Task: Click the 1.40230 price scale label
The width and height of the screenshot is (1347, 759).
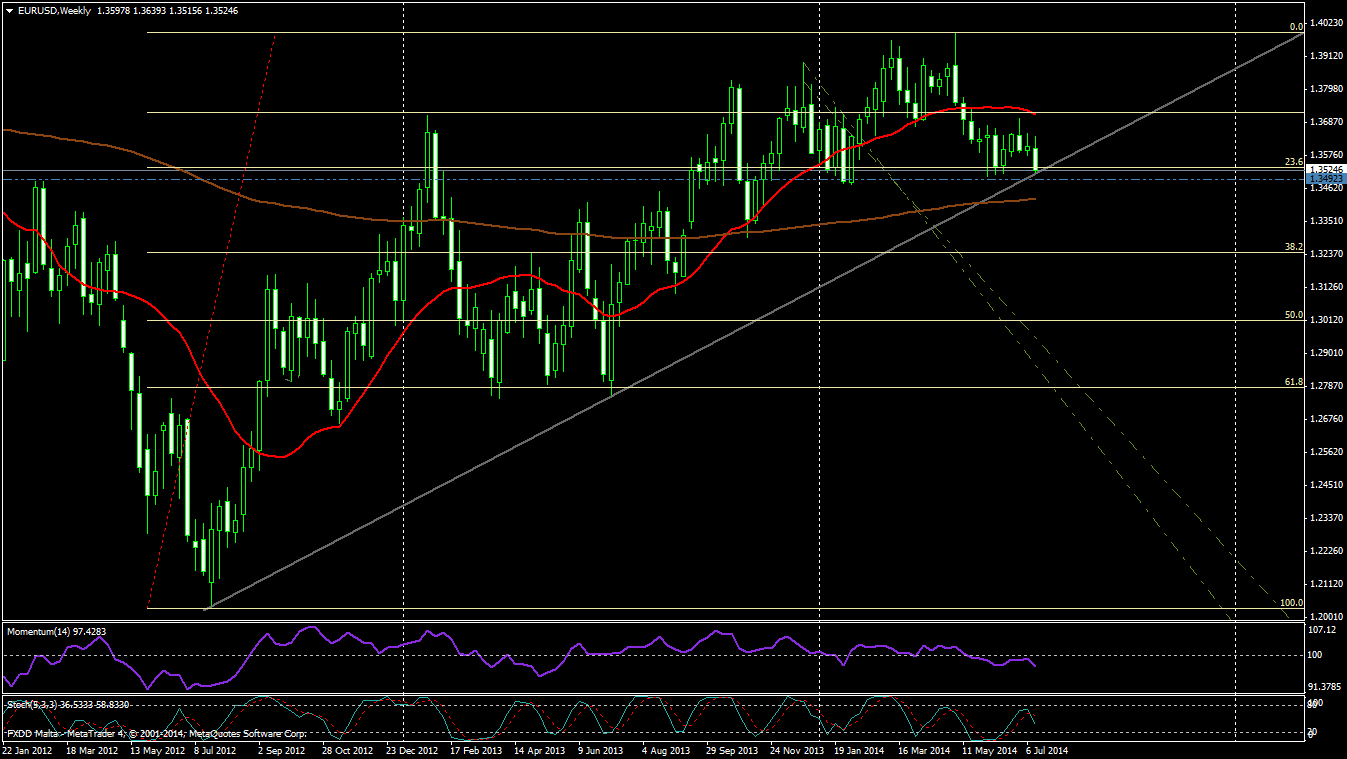Action: tap(1325, 23)
